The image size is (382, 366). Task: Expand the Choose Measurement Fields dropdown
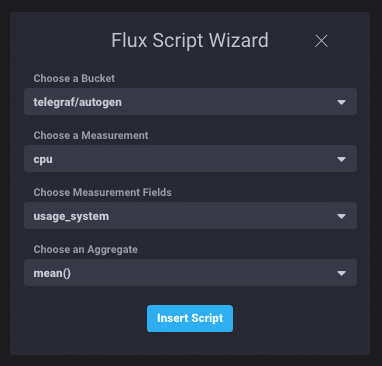coord(190,216)
